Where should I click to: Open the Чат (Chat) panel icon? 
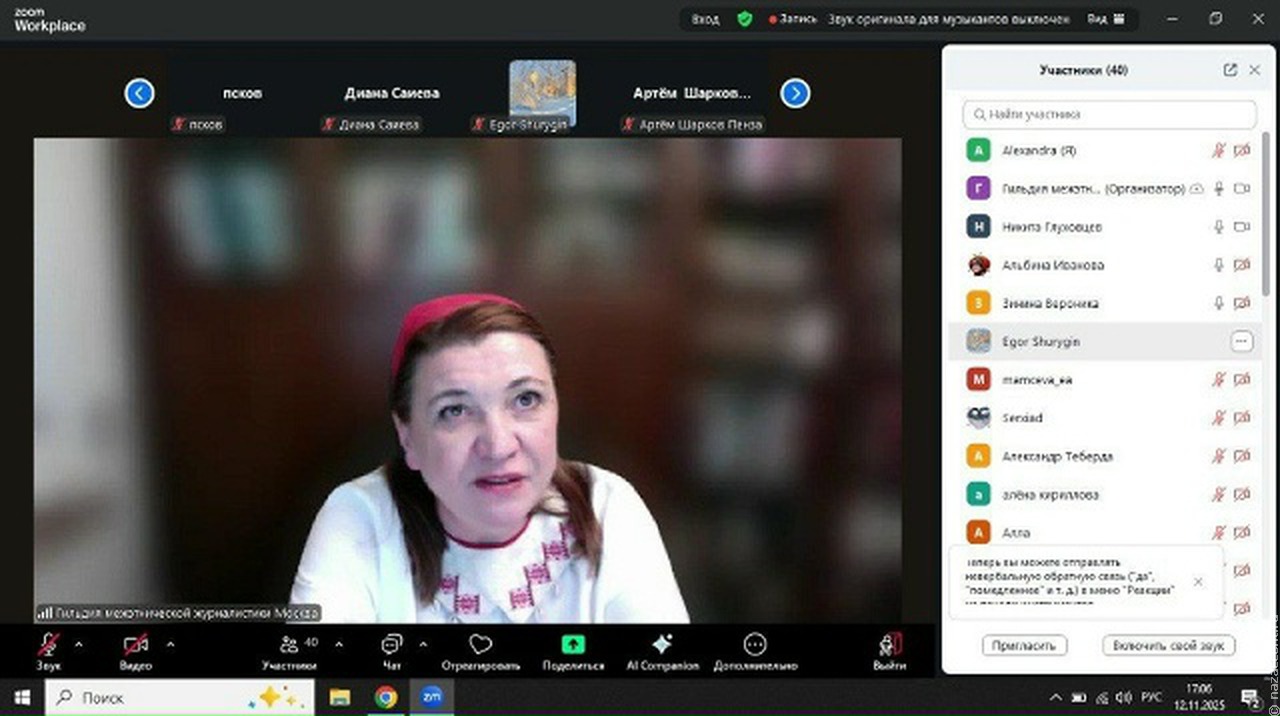(391, 644)
